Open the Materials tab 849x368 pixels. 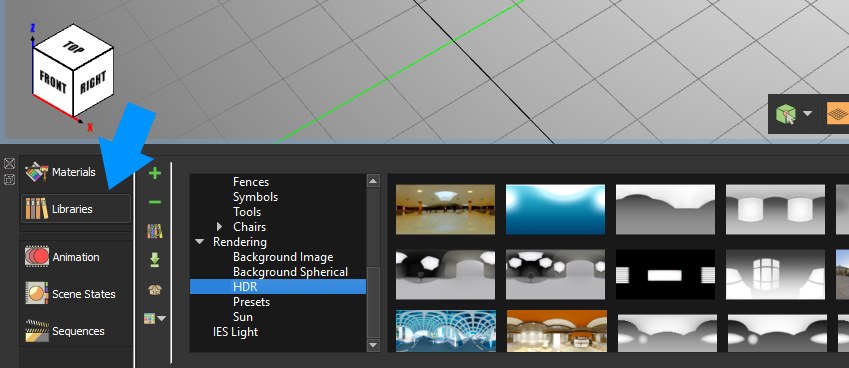(x=76, y=172)
